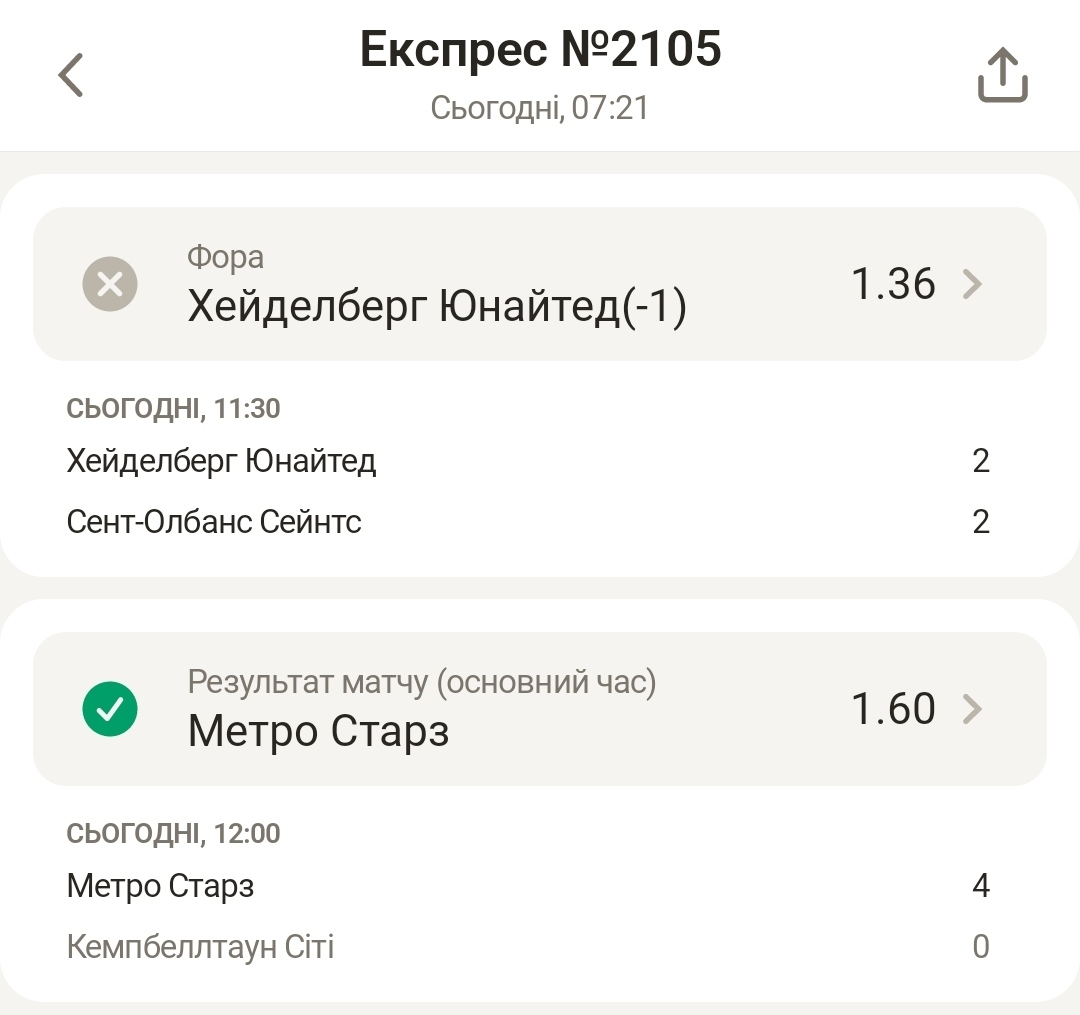Expand the chevron next to odds 1.60

pos(972,709)
